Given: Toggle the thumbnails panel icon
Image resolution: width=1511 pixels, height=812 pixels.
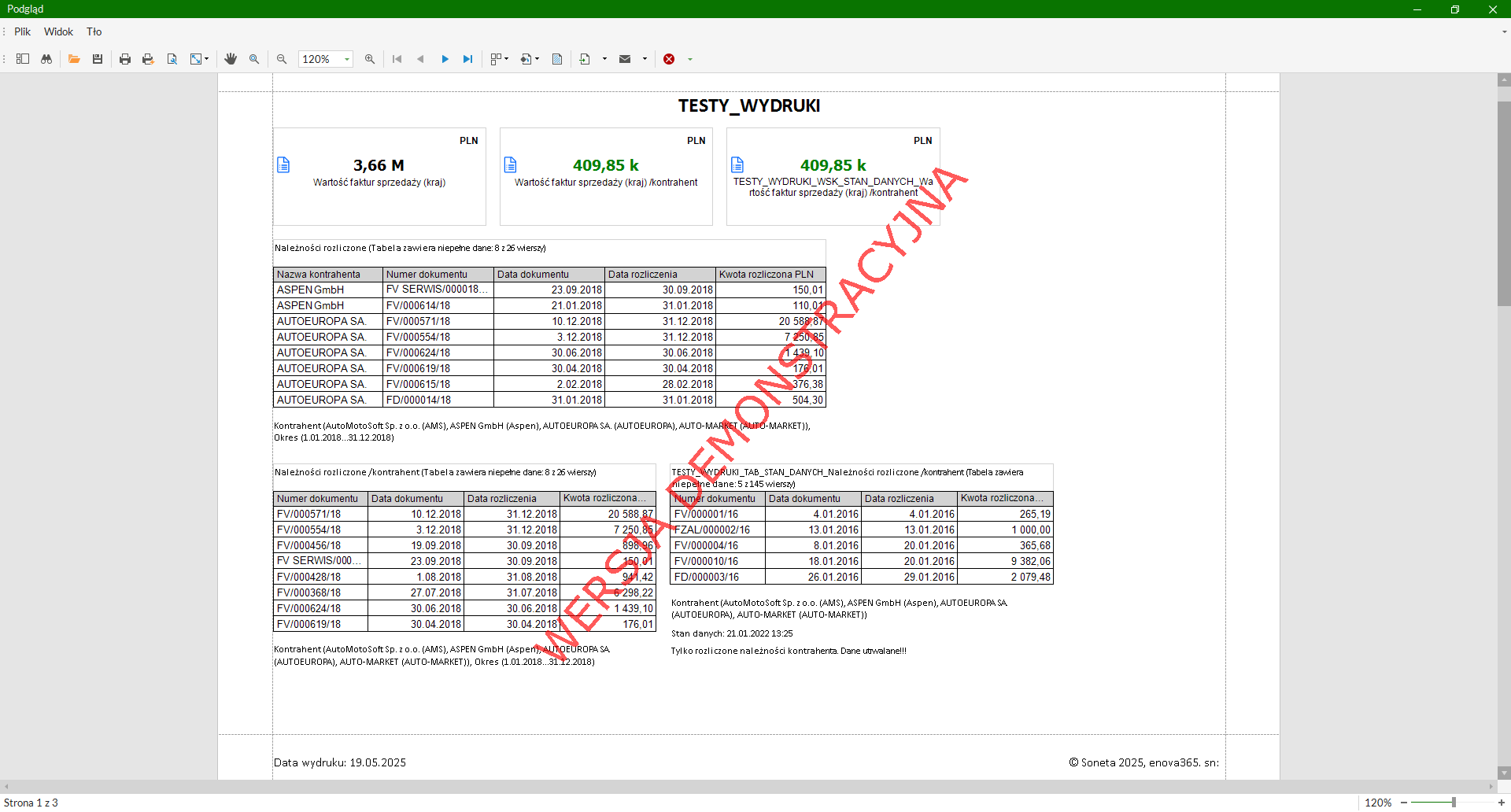Looking at the screenshot, I should click(23, 59).
